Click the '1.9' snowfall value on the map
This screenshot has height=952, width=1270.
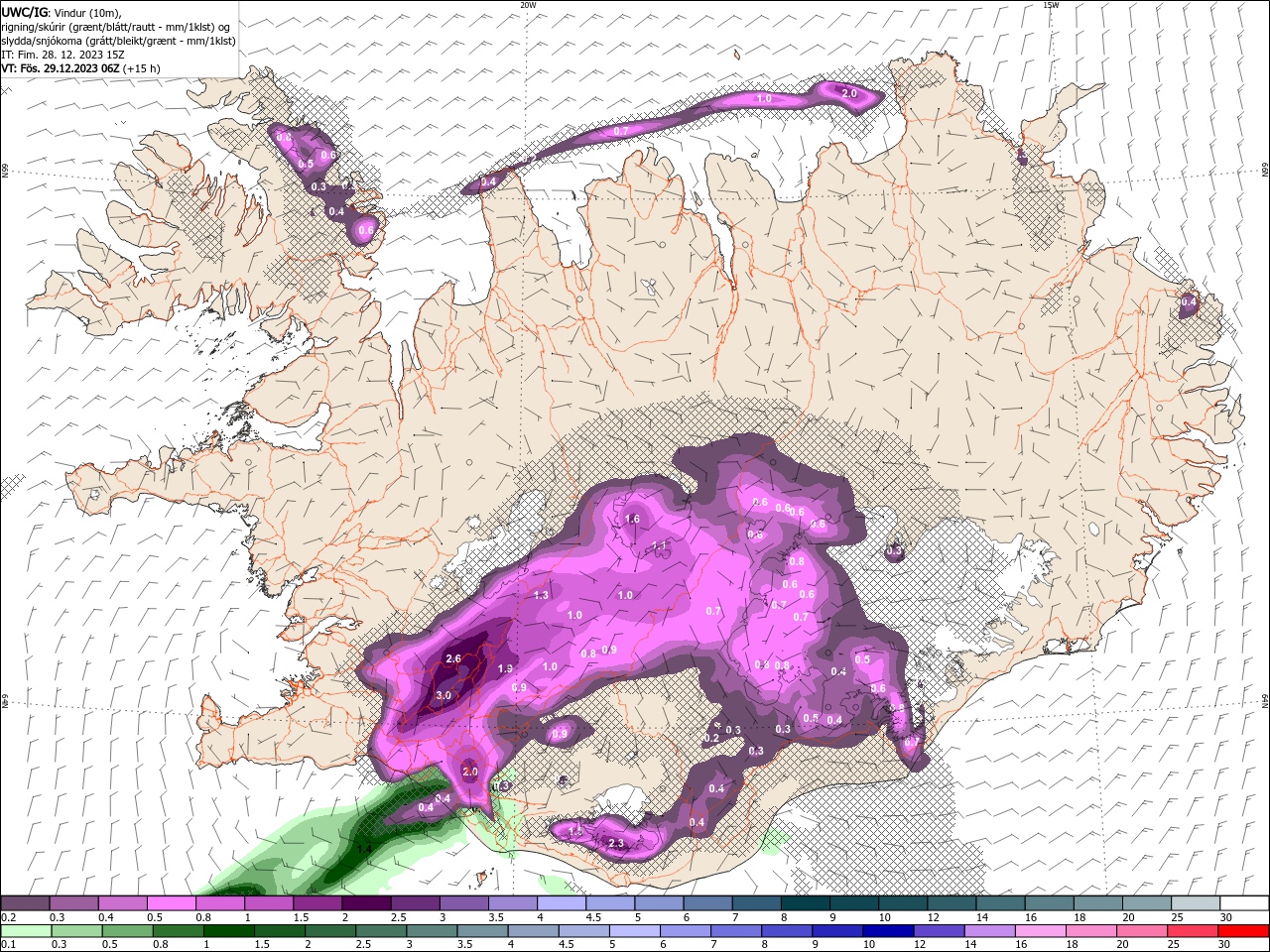[x=505, y=668]
